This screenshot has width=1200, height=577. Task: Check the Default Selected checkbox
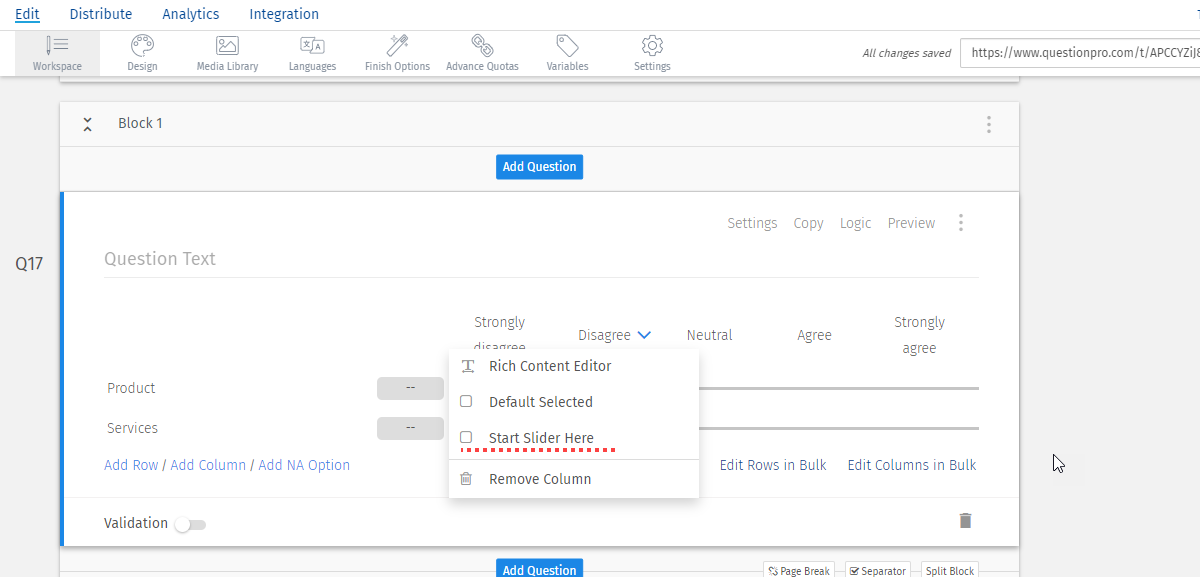pyautogui.click(x=466, y=402)
